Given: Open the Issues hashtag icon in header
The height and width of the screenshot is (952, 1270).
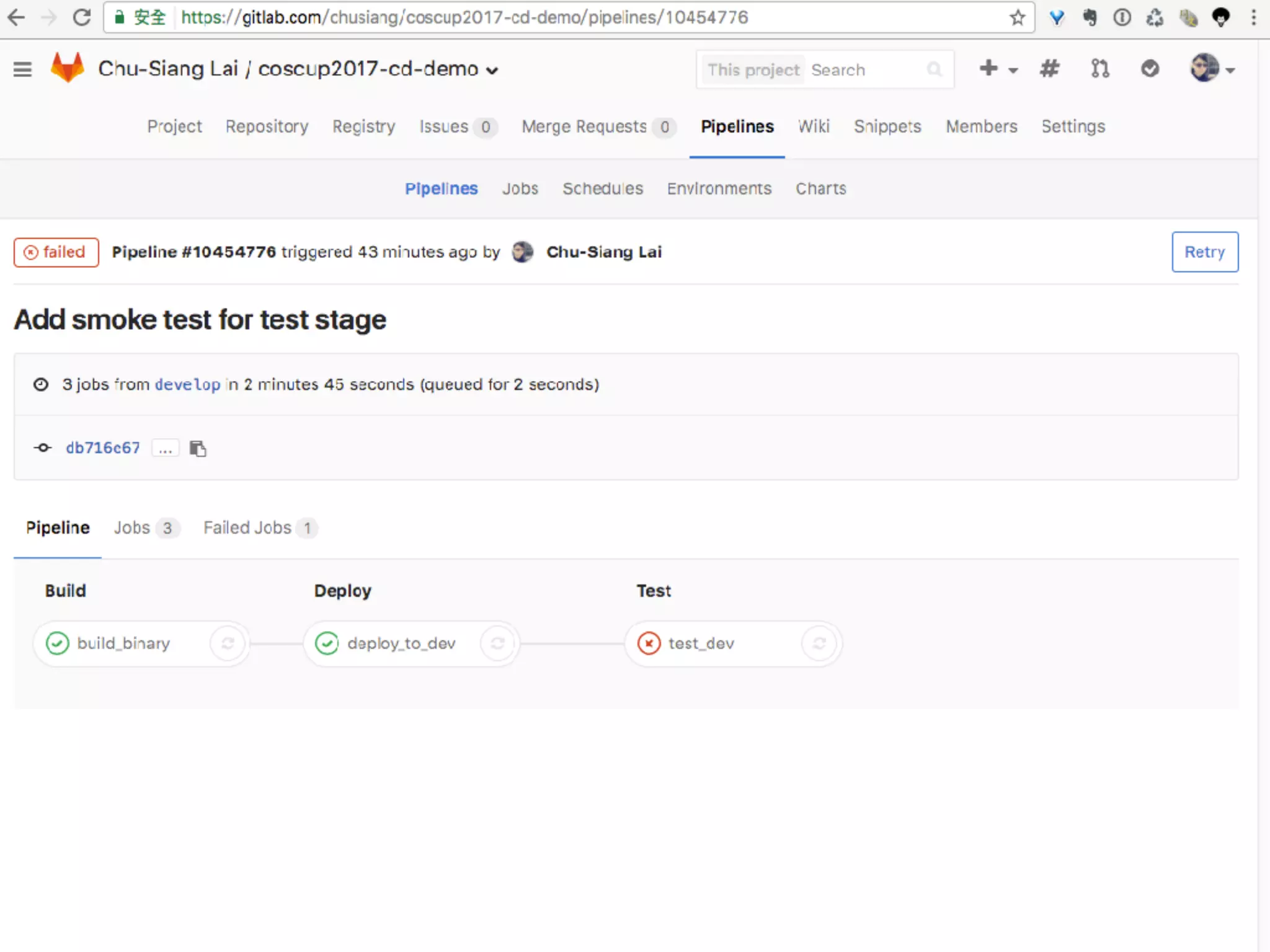Looking at the screenshot, I should click(x=1049, y=68).
